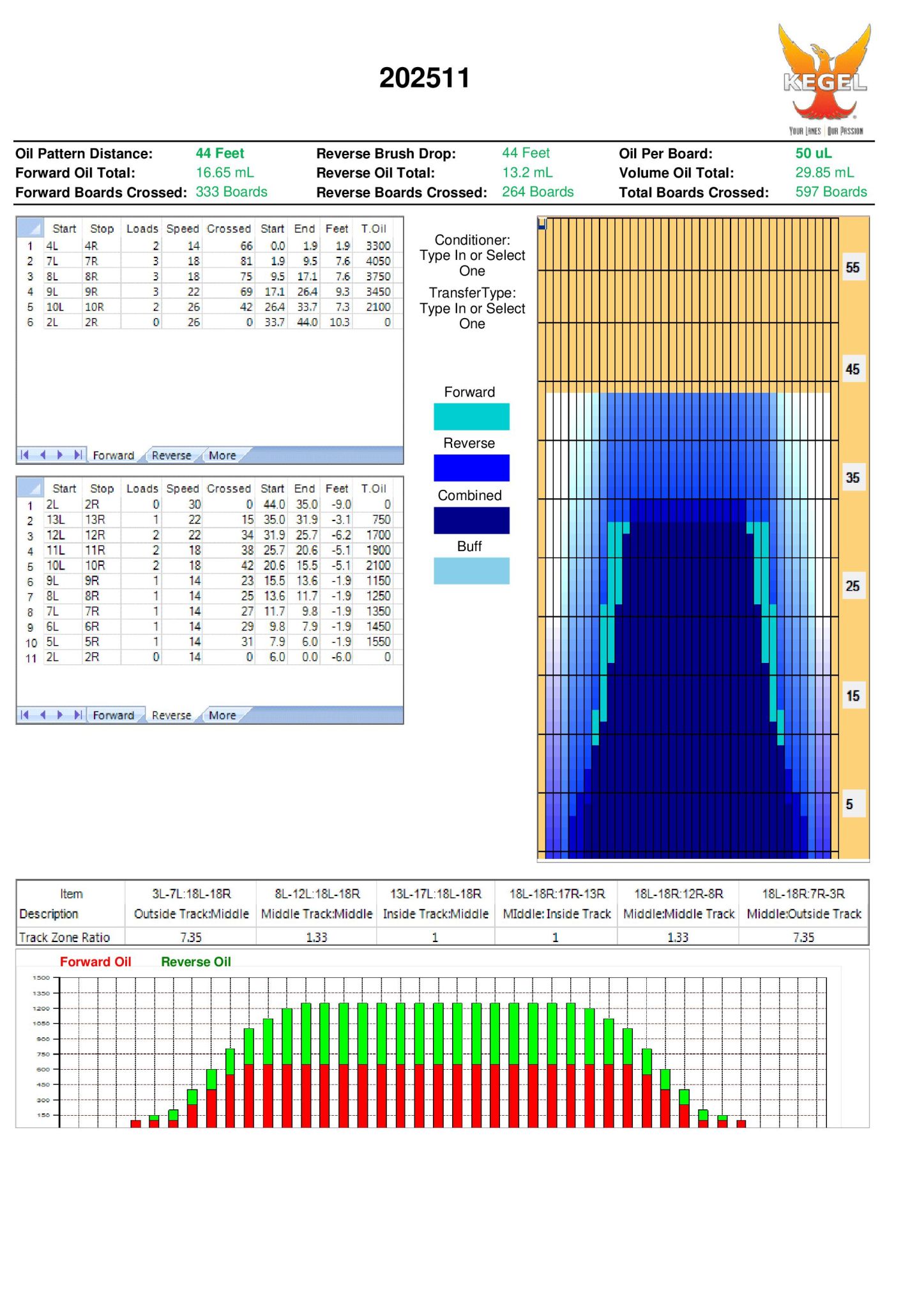Click the Speed column header in lower table
Viewport: 924px width, 1308px height.
point(183,489)
